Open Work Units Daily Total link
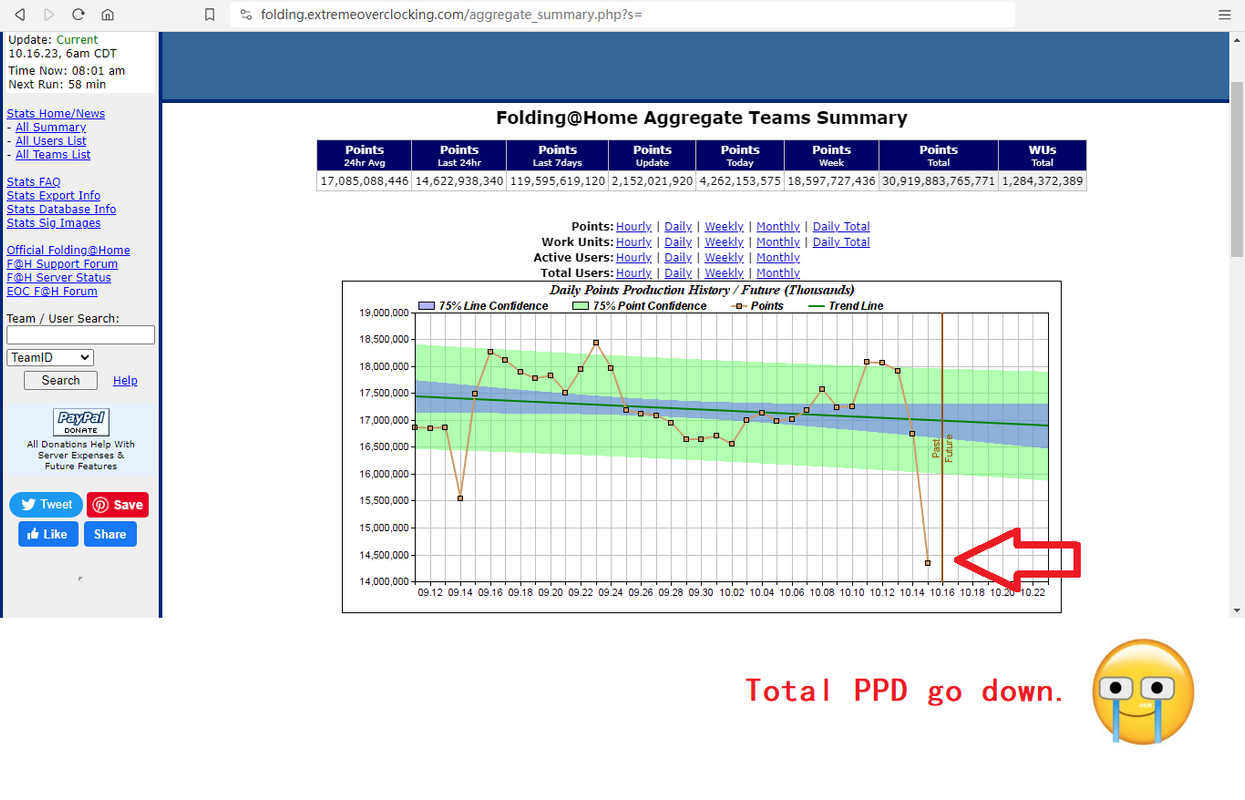Screen dimensions: 1245x800 click(841, 242)
